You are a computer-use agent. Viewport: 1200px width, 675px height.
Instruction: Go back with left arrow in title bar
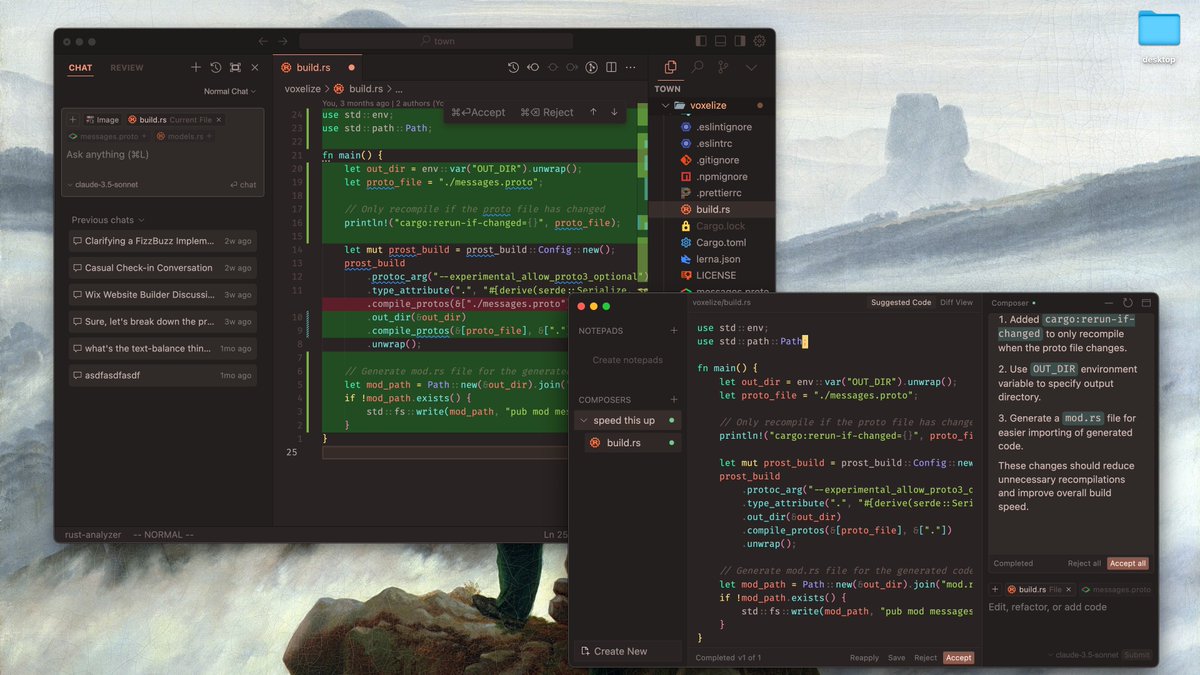pyautogui.click(x=263, y=41)
